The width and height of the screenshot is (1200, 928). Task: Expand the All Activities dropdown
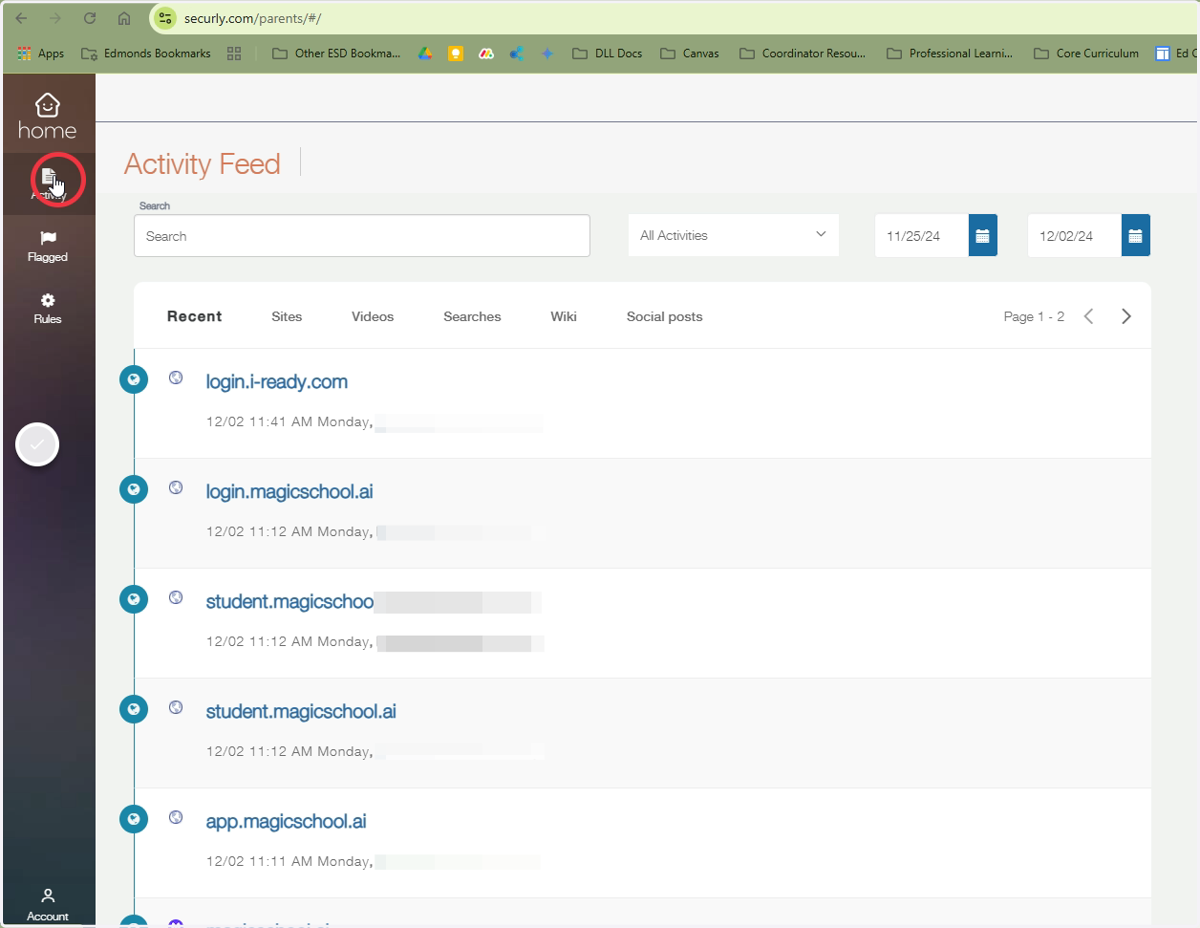pyautogui.click(x=733, y=235)
